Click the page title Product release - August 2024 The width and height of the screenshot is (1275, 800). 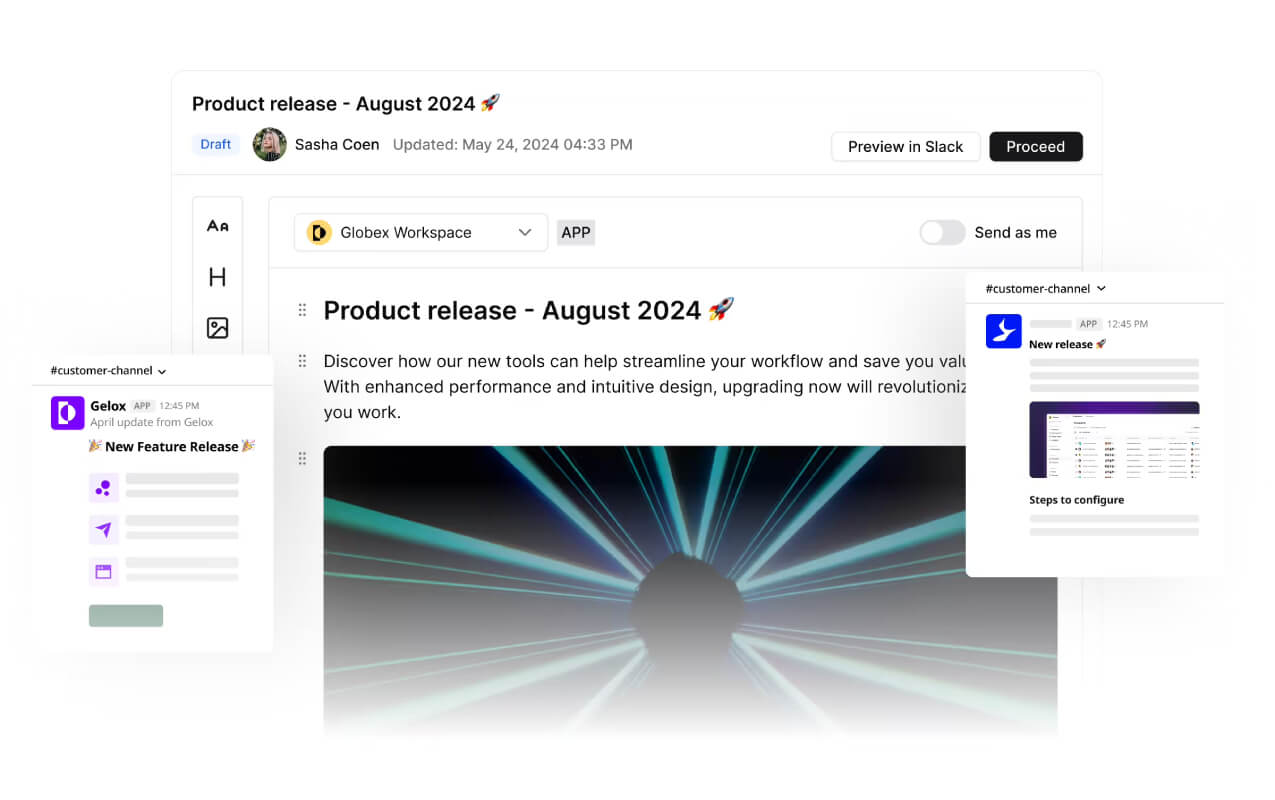pyautogui.click(x=345, y=103)
